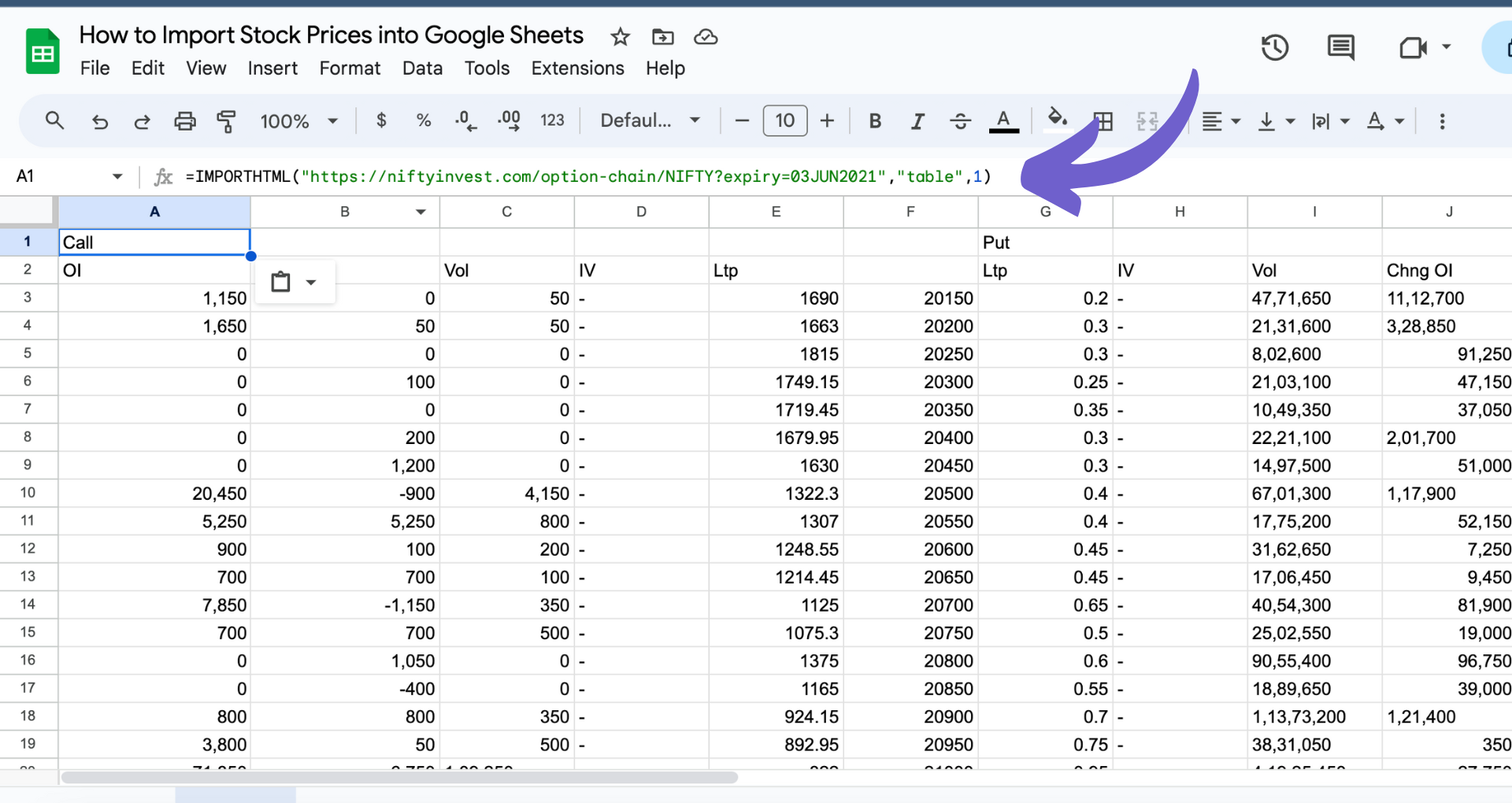
Task: Click the search magnifier in toolbar
Action: 54,120
